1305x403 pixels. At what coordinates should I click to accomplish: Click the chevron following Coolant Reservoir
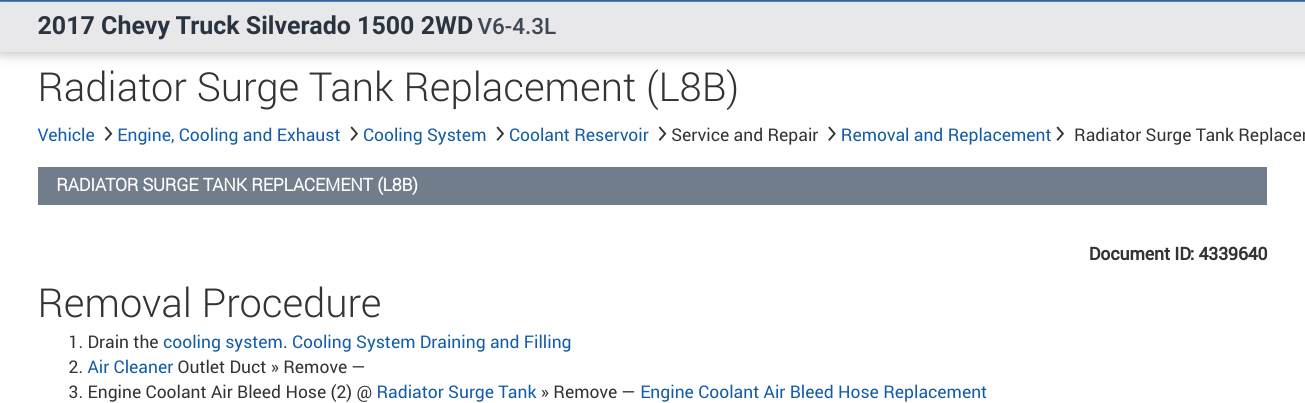(661, 134)
